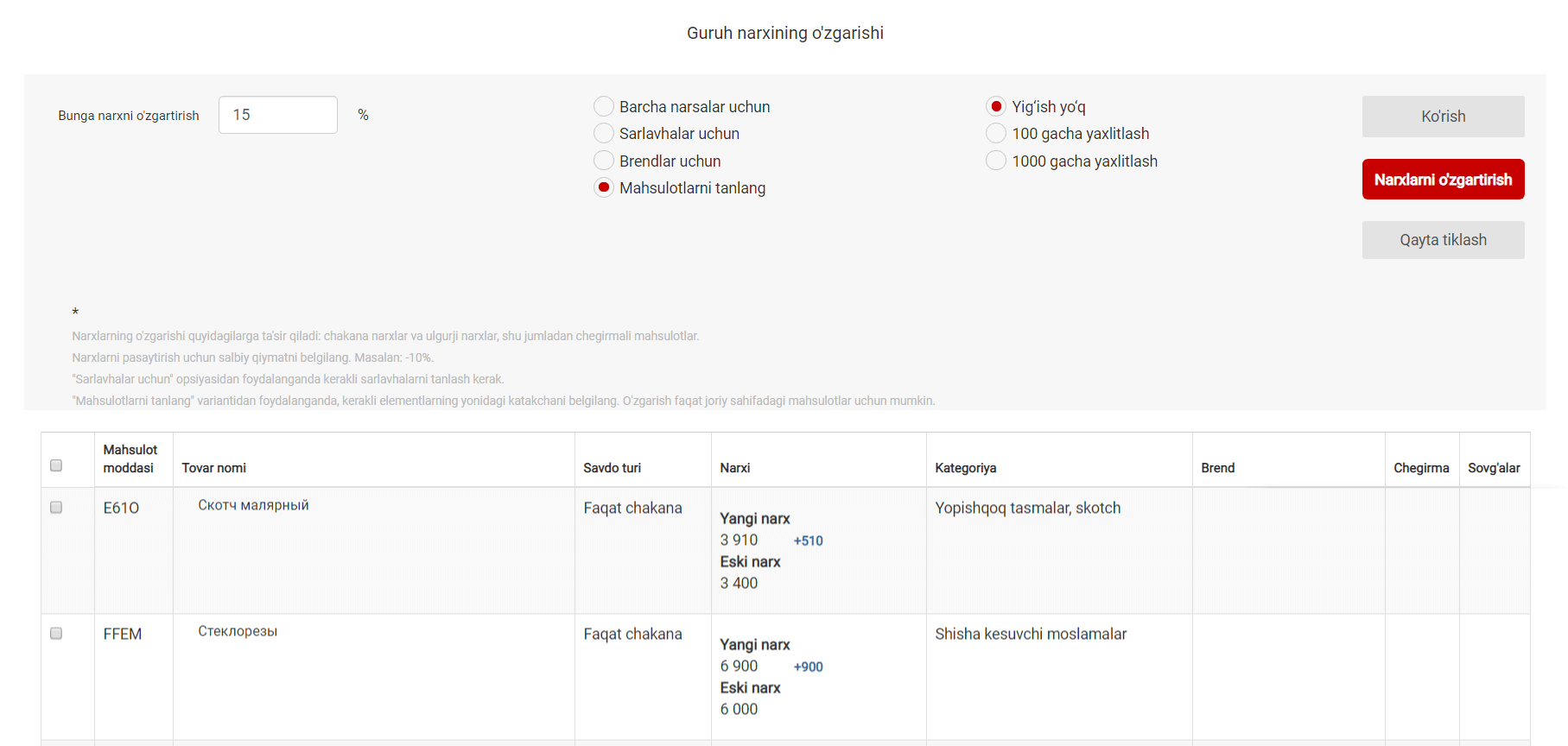Enable '1000 gacha yaxlitlash' rounding

pyautogui.click(x=996, y=161)
